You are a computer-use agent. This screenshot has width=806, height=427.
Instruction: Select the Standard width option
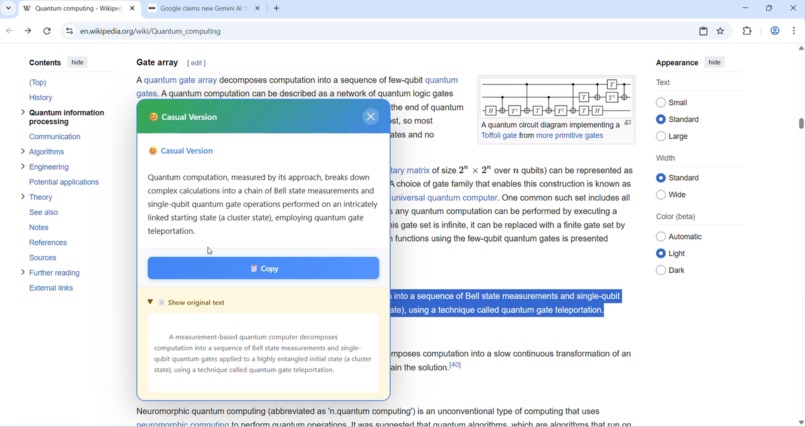point(661,178)
